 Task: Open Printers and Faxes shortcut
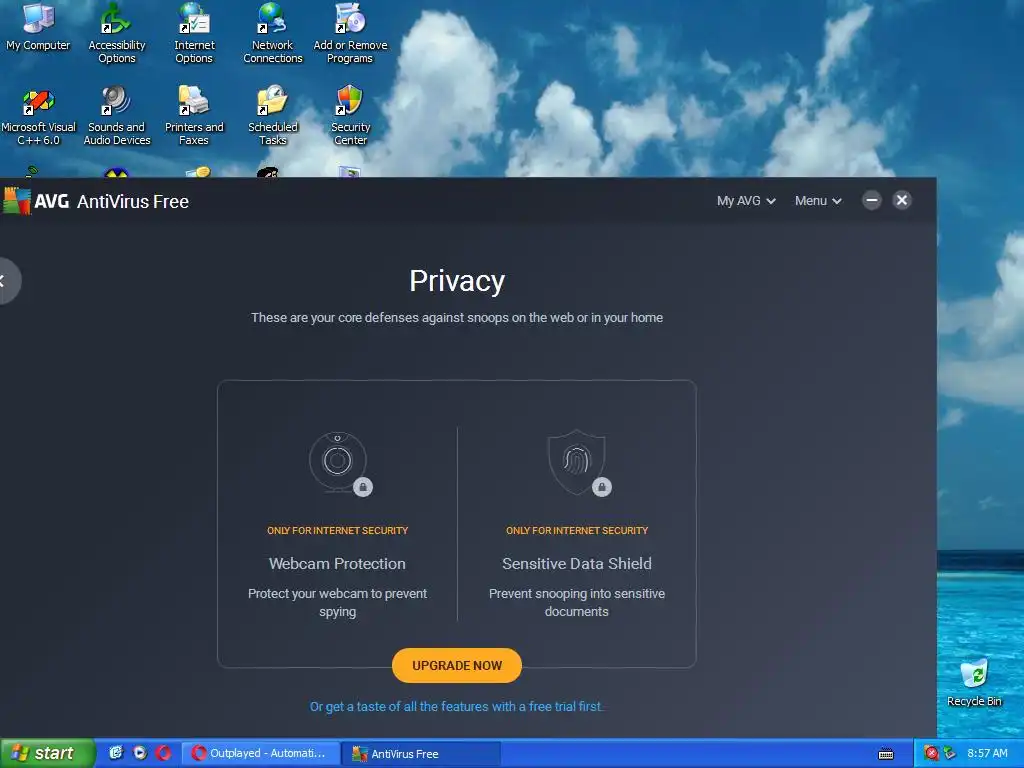pyautogui.click(x=194, y=116)
